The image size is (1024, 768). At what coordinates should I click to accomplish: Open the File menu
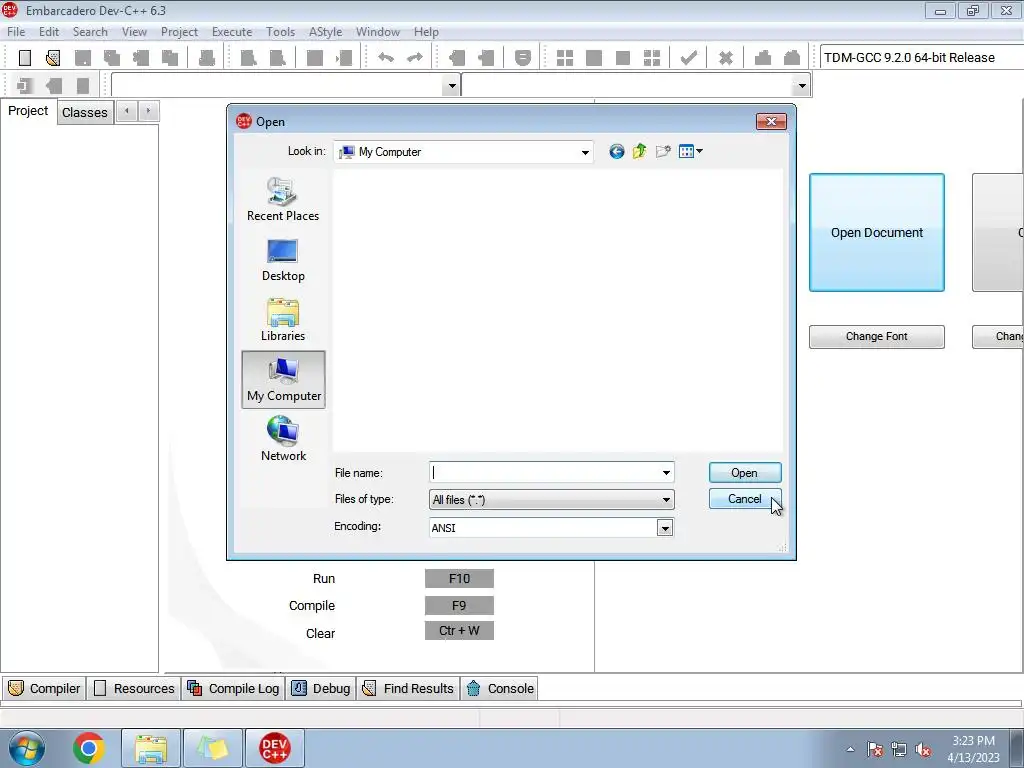pos(16,32)
